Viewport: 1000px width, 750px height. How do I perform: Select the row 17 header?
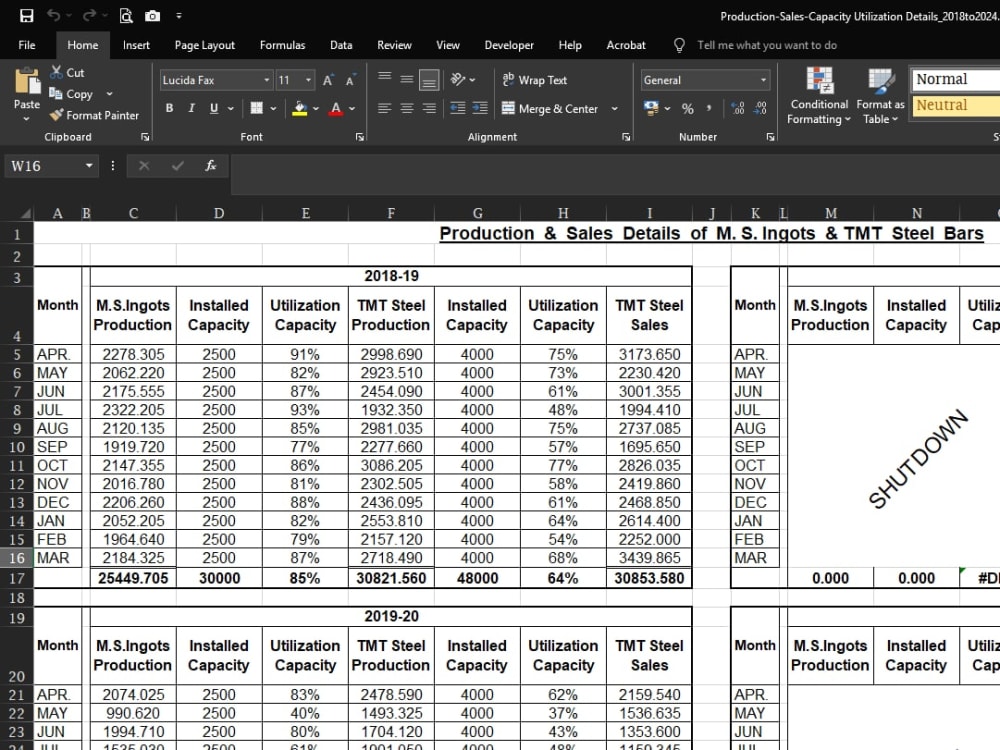tap(17, 578)
